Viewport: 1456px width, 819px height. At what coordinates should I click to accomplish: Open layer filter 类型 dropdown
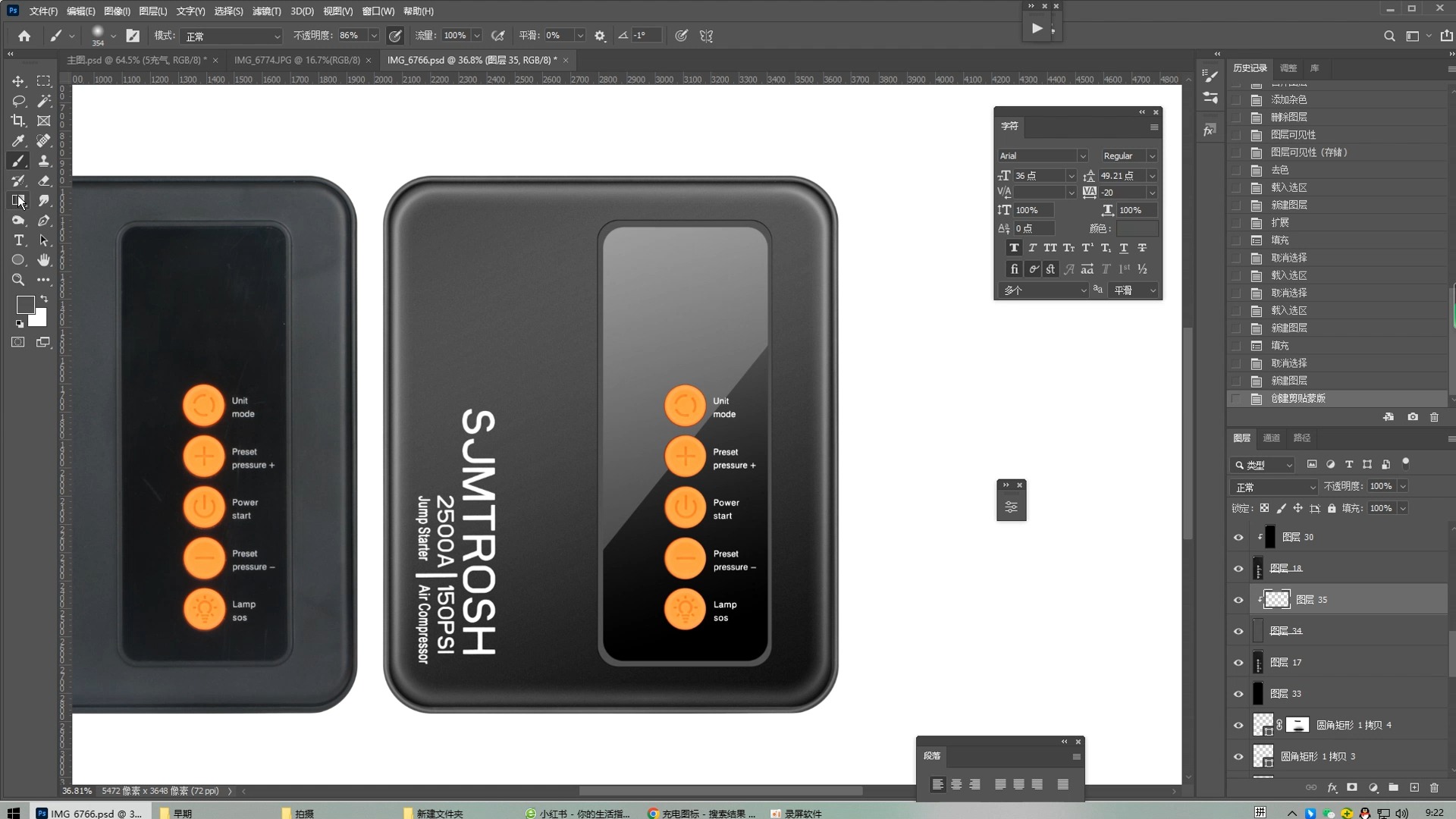(1263, 465)
